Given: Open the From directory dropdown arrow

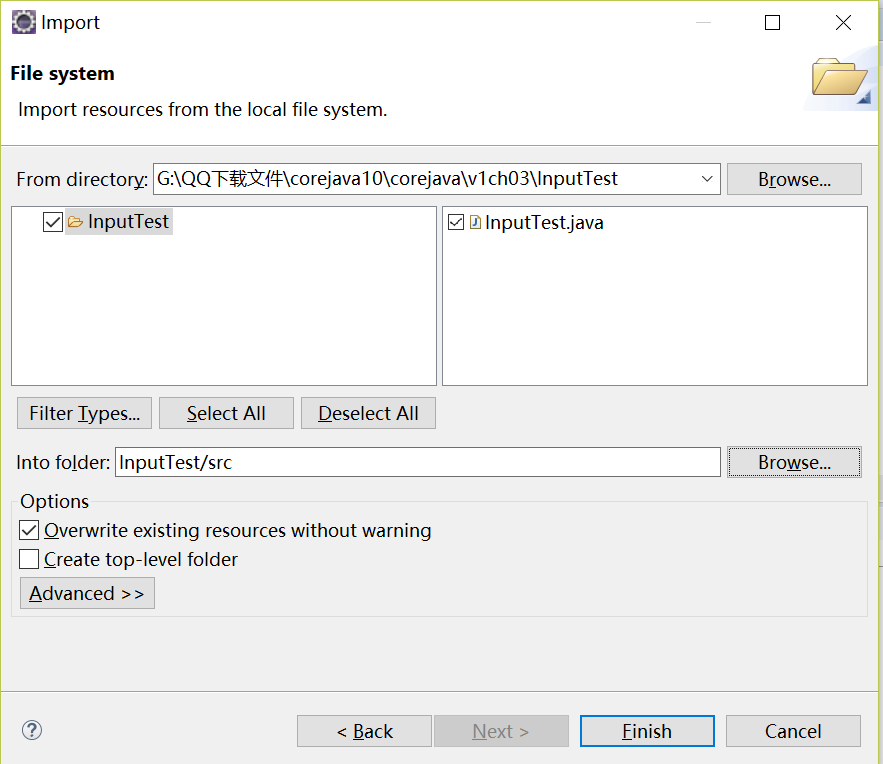Looking at the screenshot, I should [x=707, y=179].
